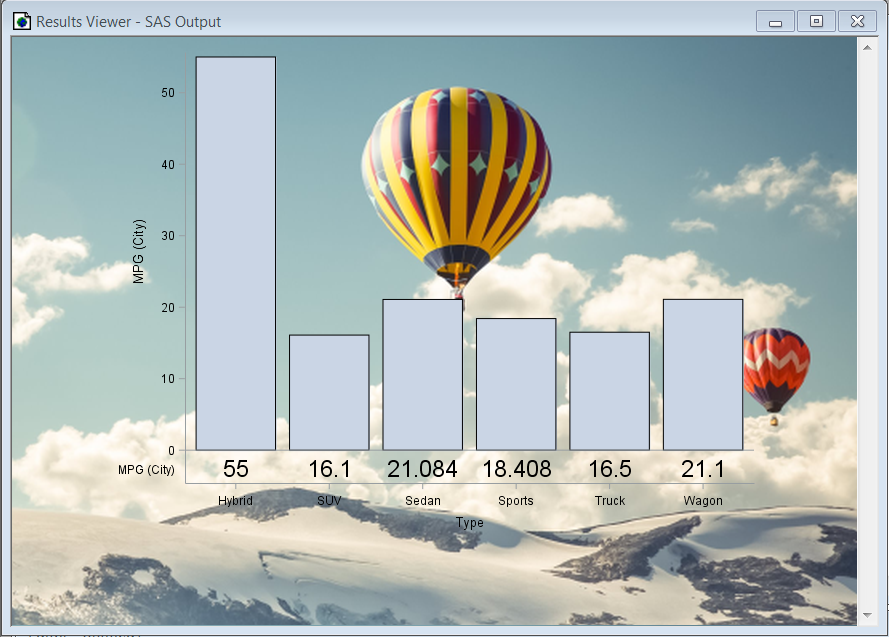Click the y-axis tick label 30
The image size is (889, 637).
click(x=168, y=236)
